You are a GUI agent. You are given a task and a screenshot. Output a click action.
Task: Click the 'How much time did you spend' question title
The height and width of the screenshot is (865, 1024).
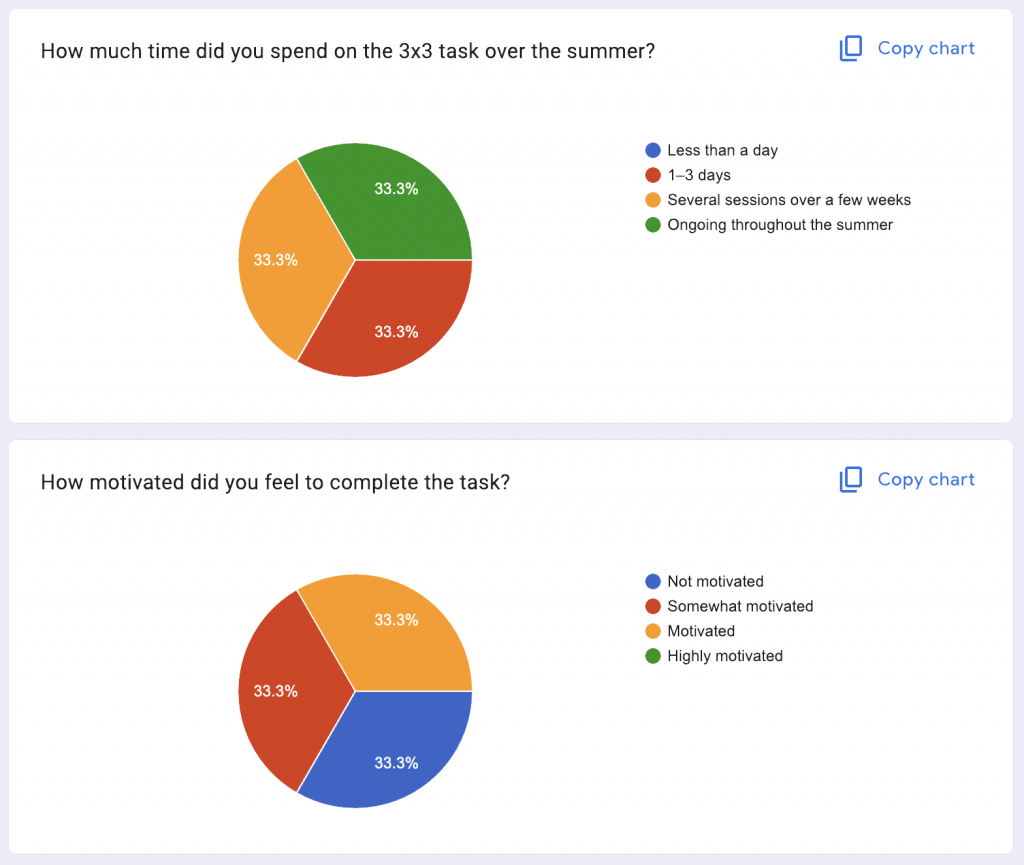tap(347, 50)
